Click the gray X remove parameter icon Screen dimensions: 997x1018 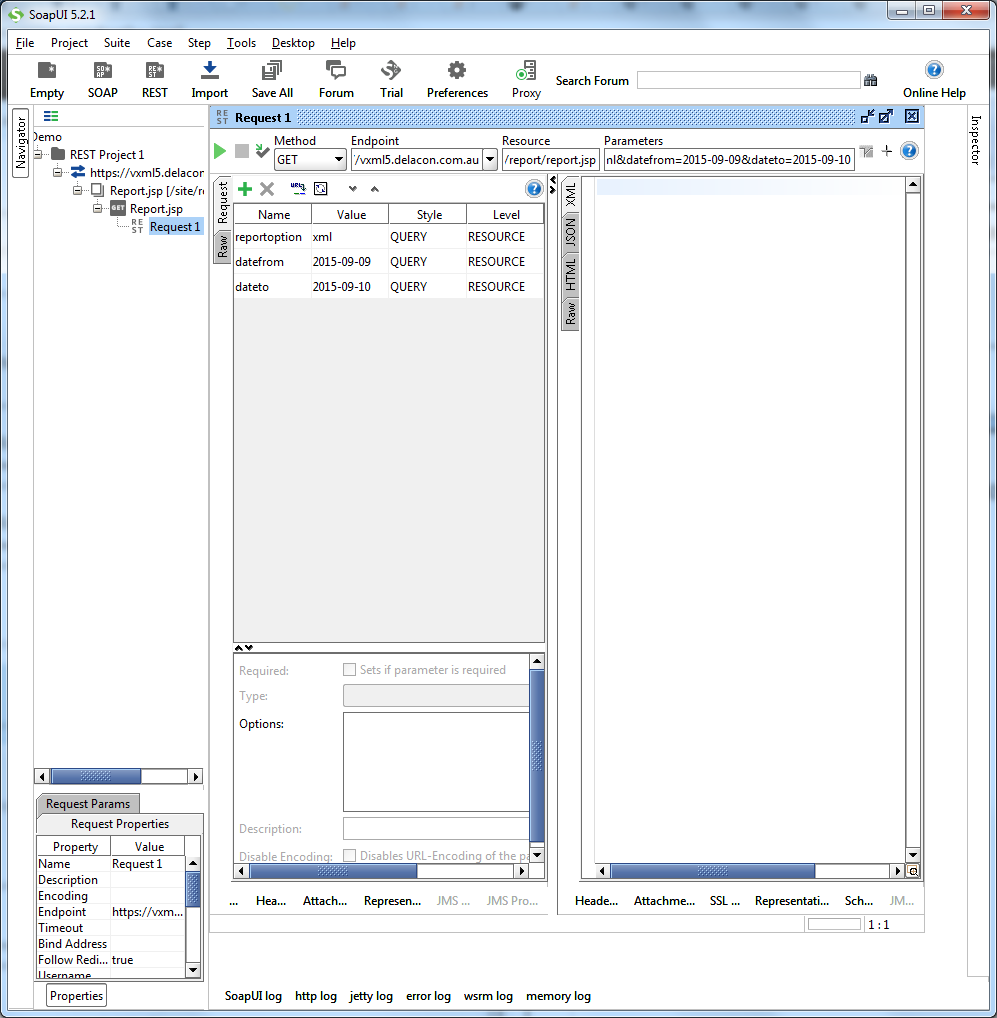(x=267, y=189)
